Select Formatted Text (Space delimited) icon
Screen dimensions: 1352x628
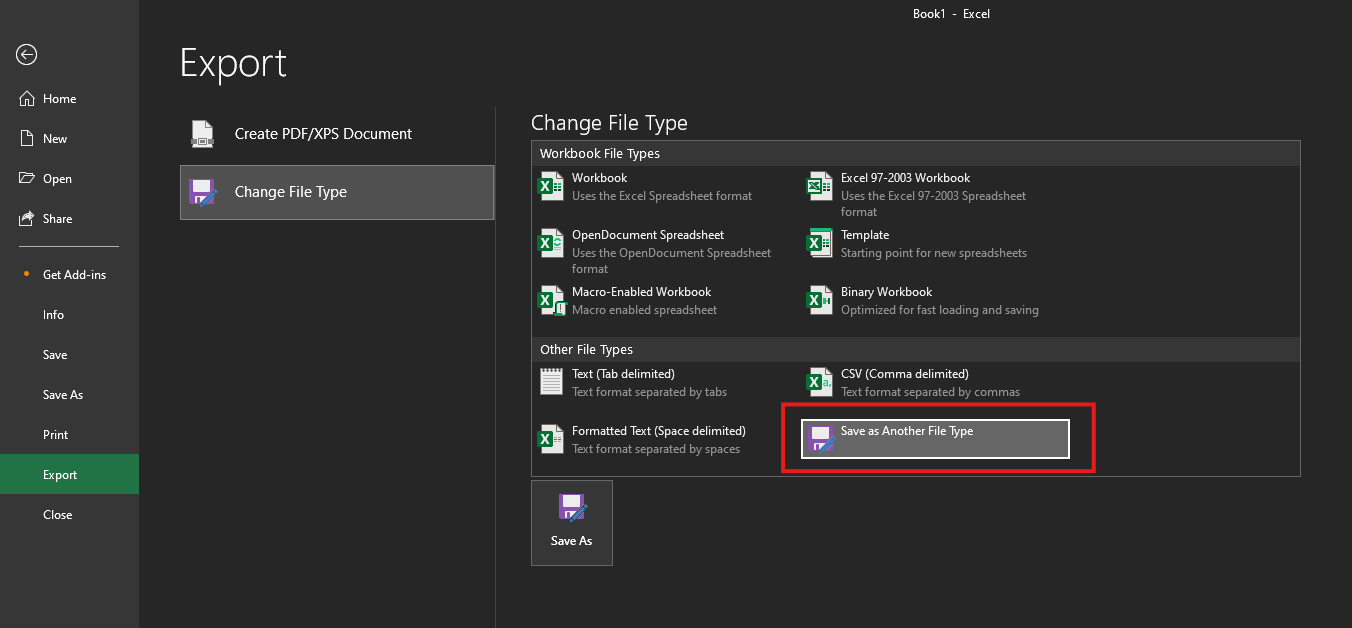(552, 439)
